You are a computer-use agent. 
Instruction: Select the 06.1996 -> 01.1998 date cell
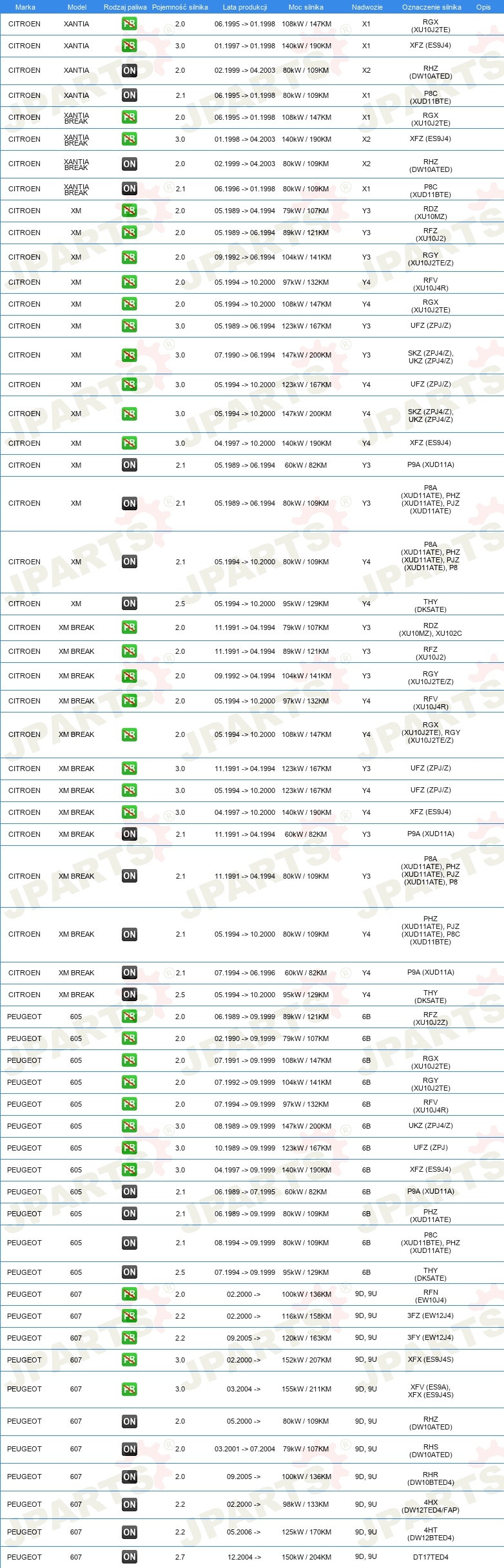(245, 189)
